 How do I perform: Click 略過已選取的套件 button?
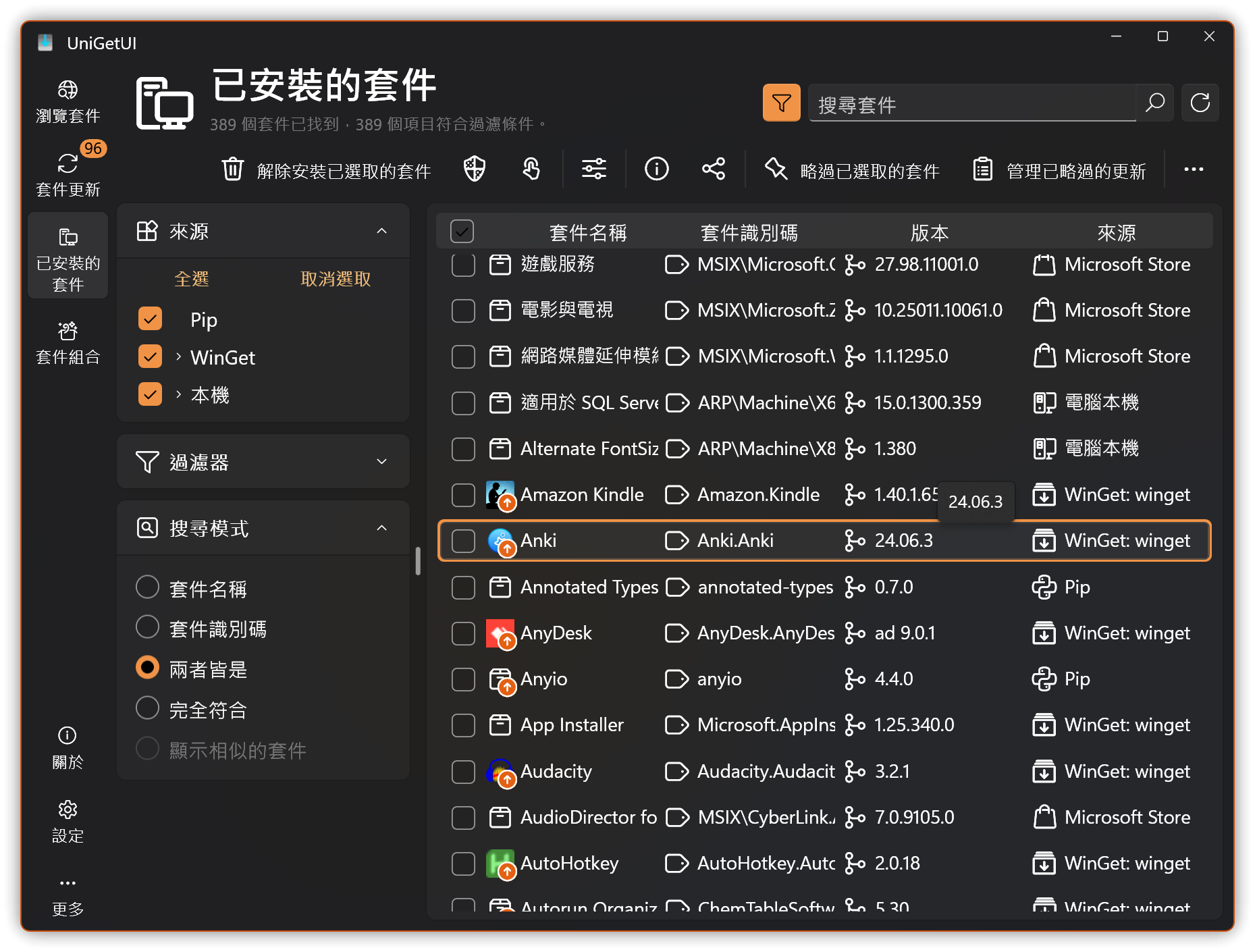click(851, 169)
